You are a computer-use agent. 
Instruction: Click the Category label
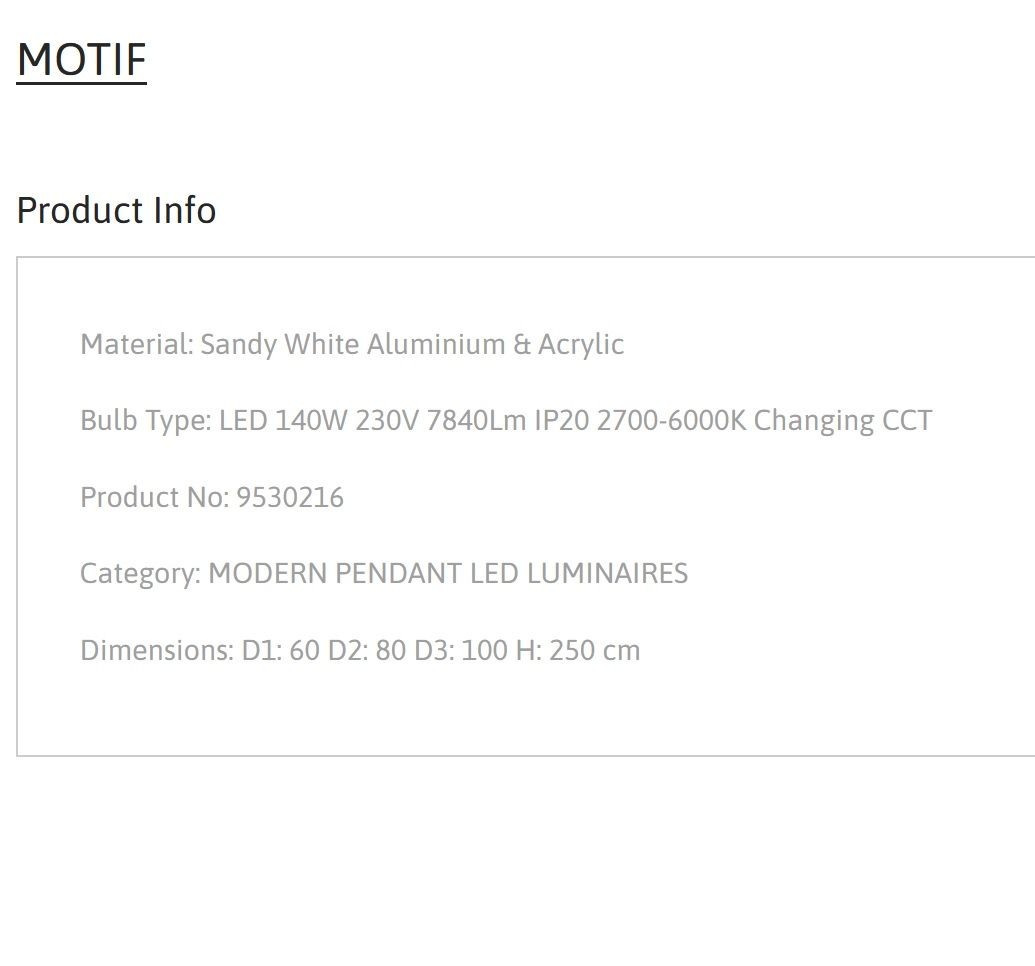(x=140, y=574)
